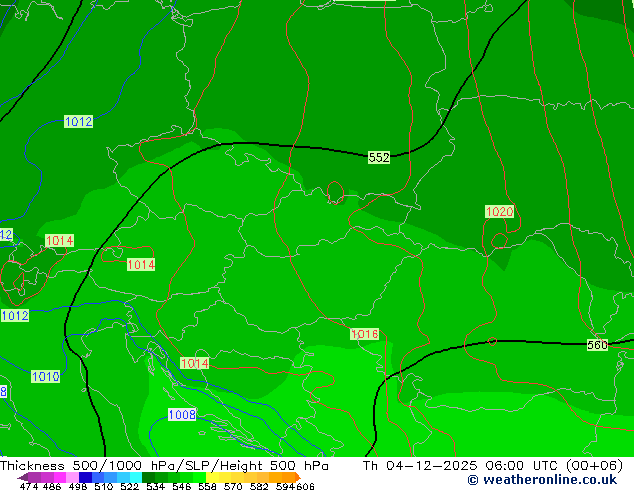Click the light pink legend swatch
Image resolution: width=634 pixels, height=490 pixels.
[x=72, y=477]
